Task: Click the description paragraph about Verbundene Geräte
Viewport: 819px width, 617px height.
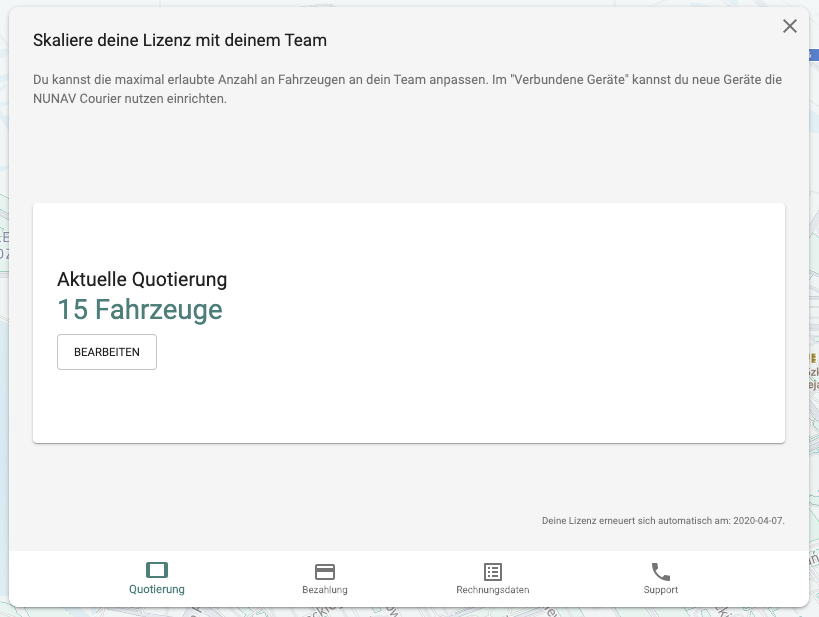Action: tap(407, 89)
